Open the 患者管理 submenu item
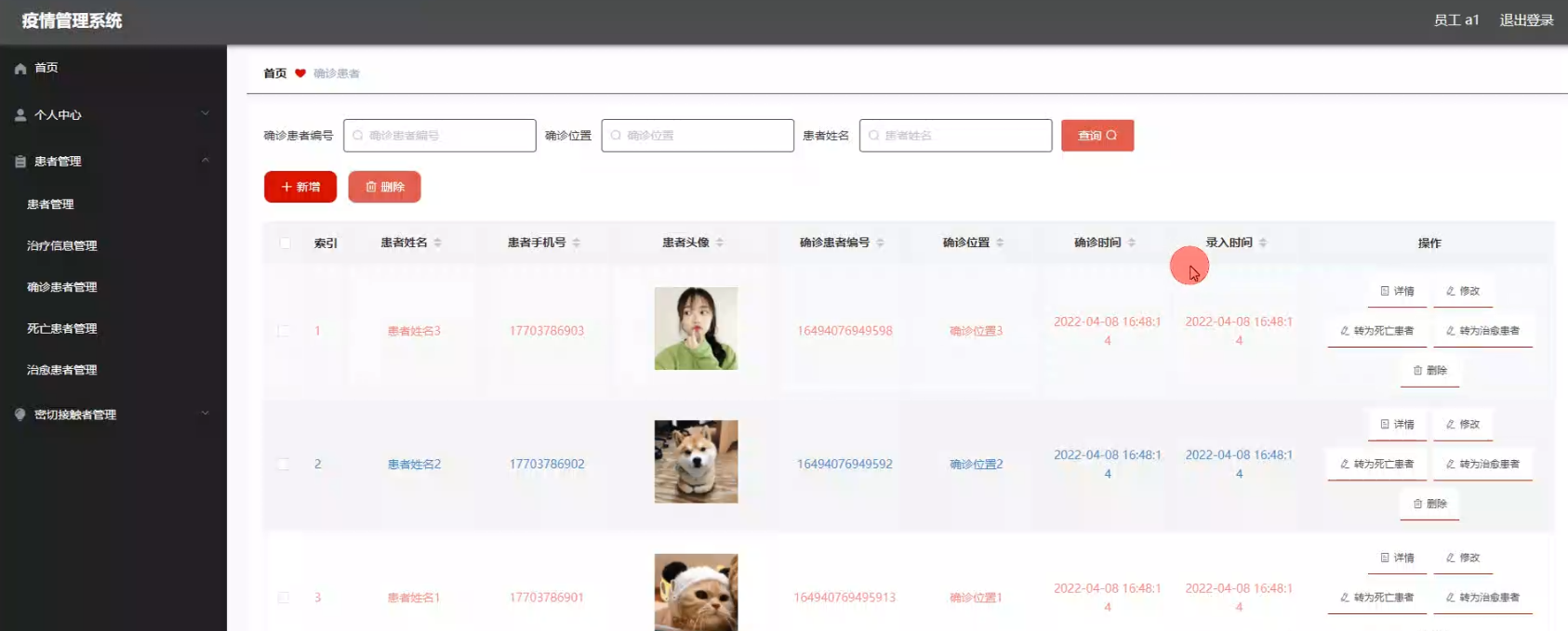 tap(50, 204)
